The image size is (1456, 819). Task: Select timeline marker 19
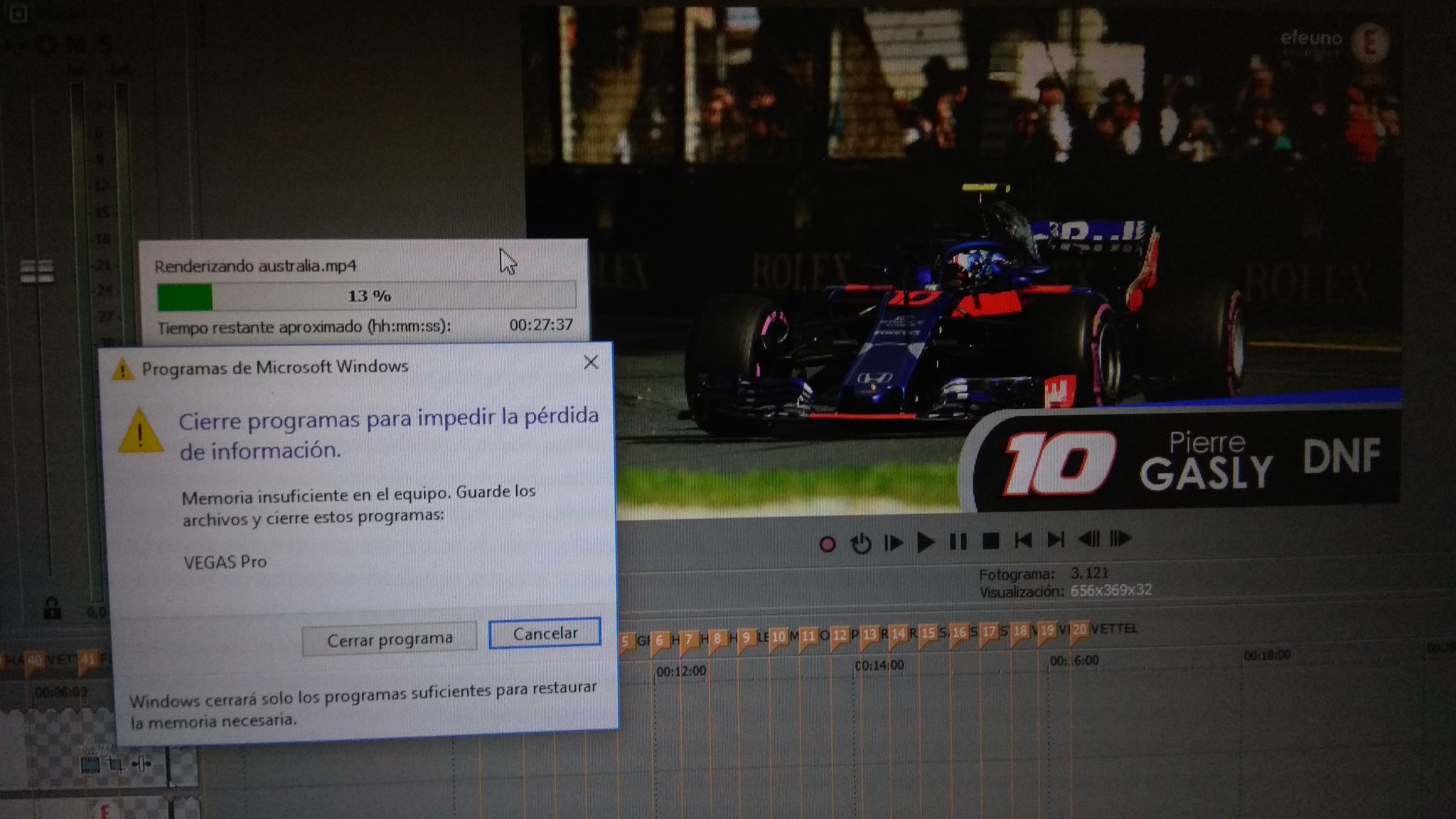[x=1047, y=631]
